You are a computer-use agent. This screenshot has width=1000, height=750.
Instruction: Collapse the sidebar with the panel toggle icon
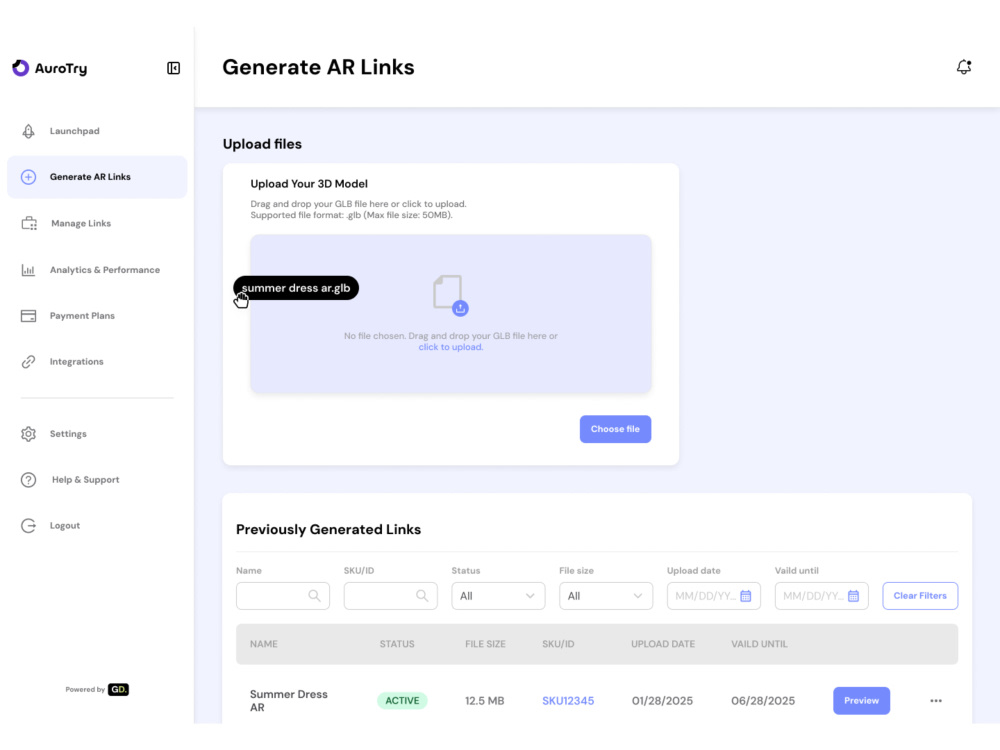point(173,68)
